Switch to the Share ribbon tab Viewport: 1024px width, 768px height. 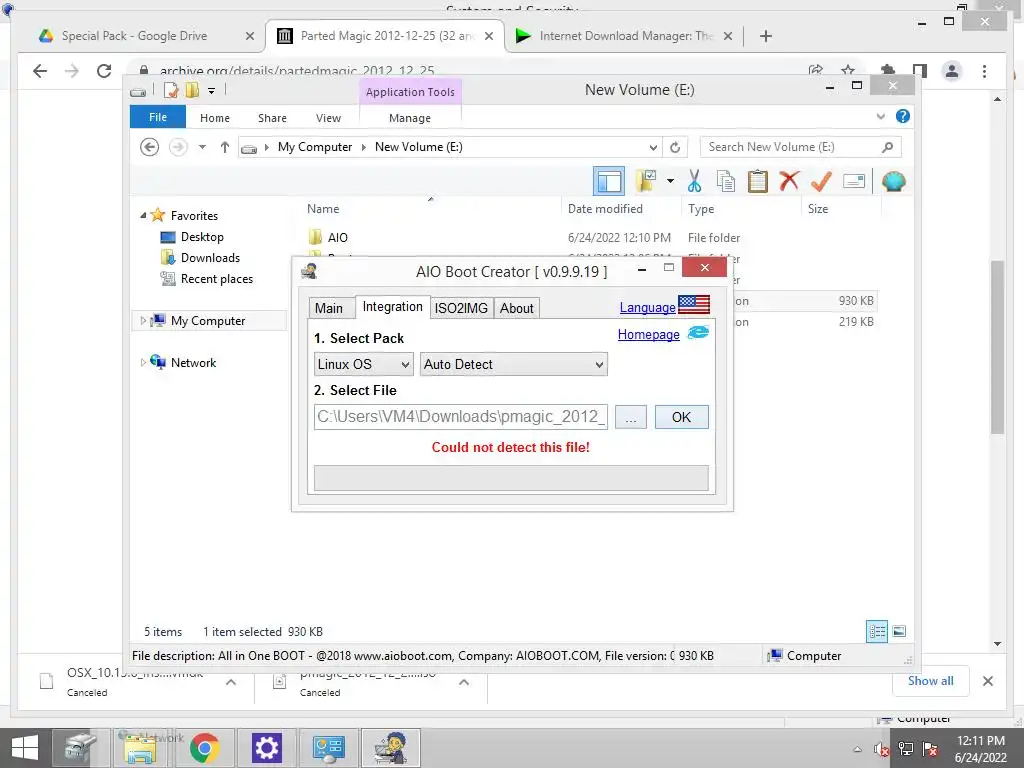(272, 118)
